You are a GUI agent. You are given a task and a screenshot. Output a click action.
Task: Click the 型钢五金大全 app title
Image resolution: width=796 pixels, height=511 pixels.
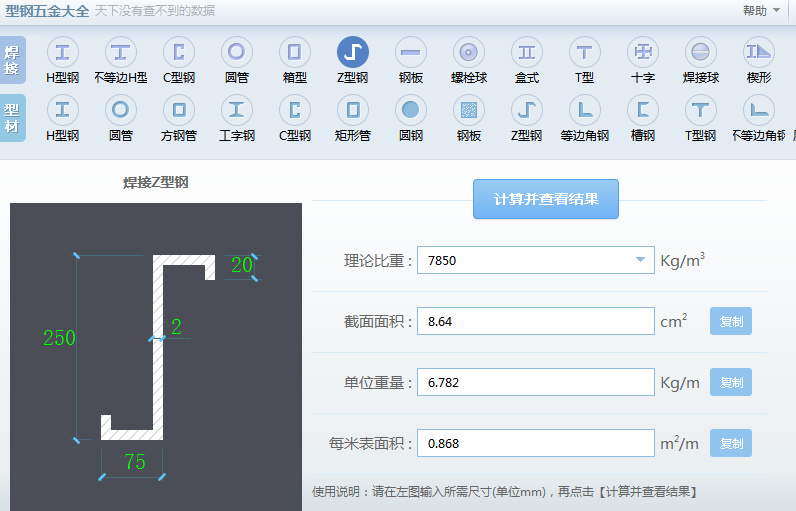[x=47, y=11]
